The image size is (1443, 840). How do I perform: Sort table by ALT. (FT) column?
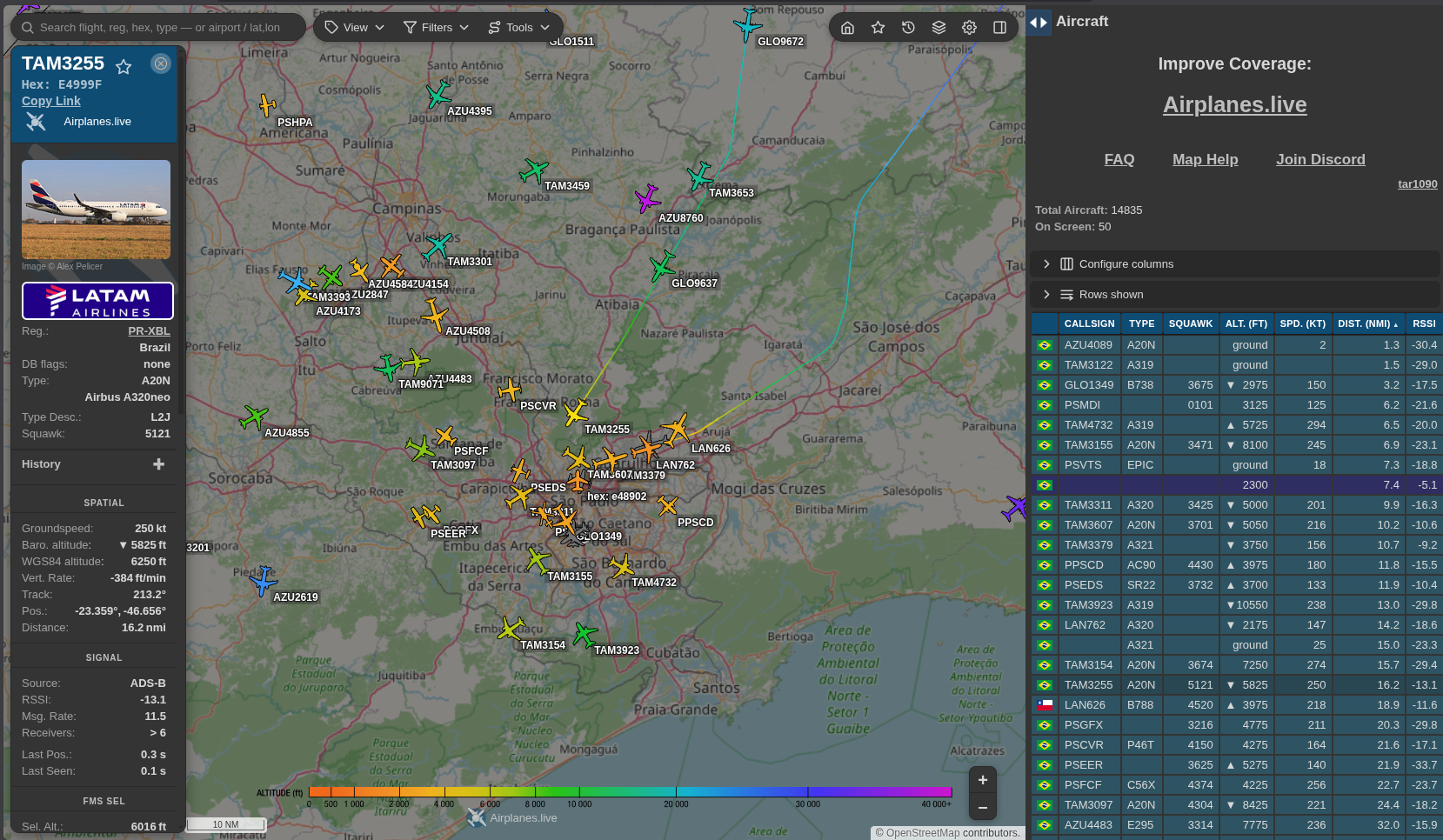click(x=1246, y=323)
